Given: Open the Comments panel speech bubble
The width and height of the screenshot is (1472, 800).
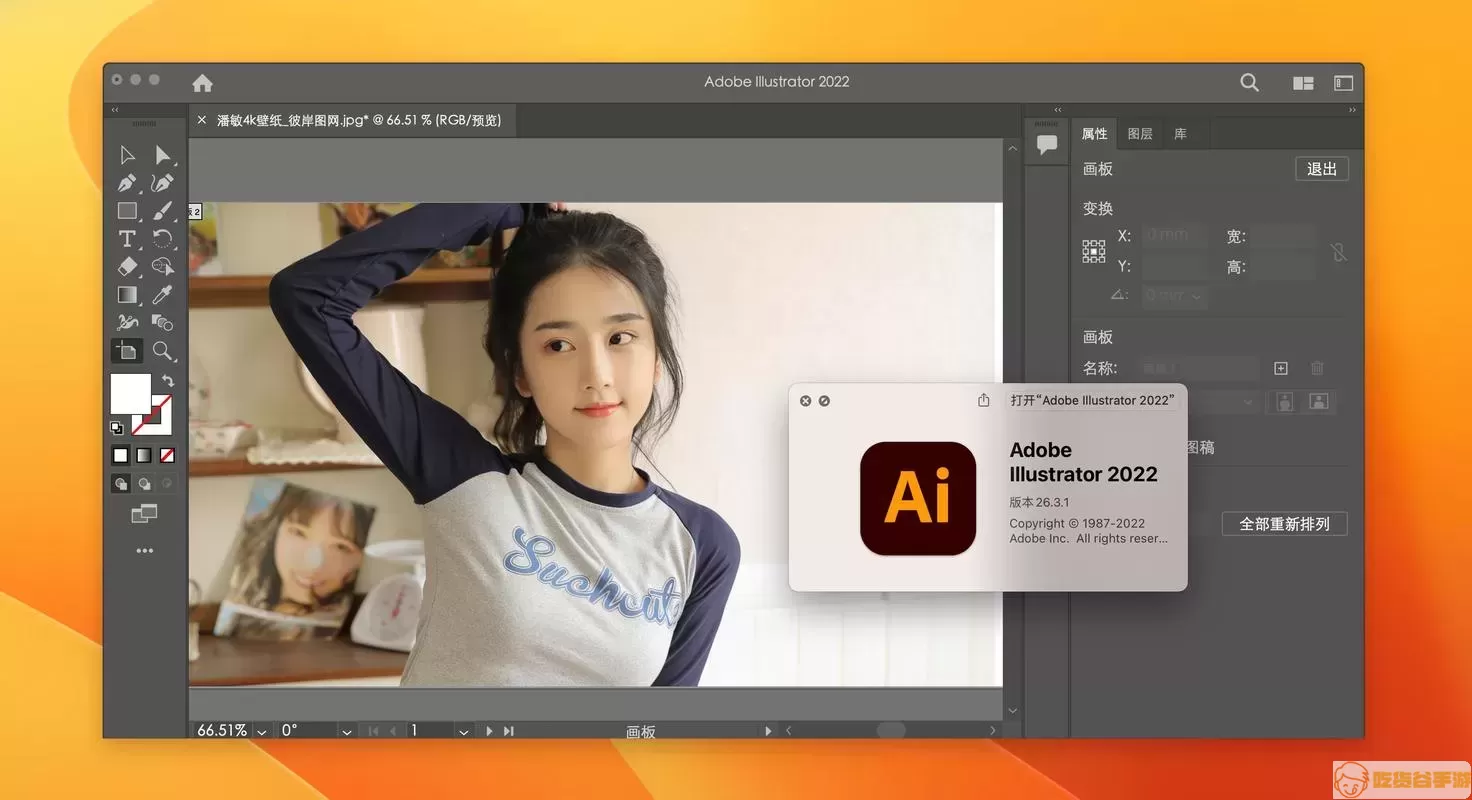Looking at the screenshot, I should coord(1047,145).
